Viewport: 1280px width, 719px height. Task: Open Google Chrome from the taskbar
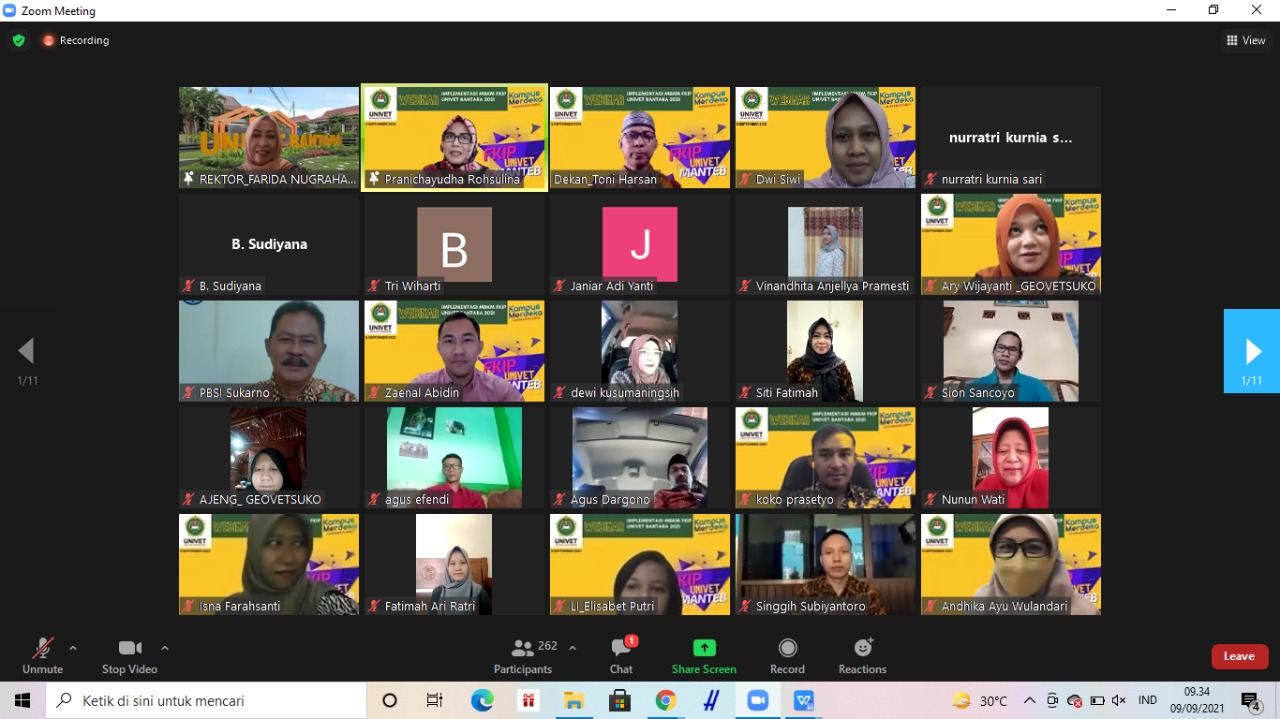(665, 700)
